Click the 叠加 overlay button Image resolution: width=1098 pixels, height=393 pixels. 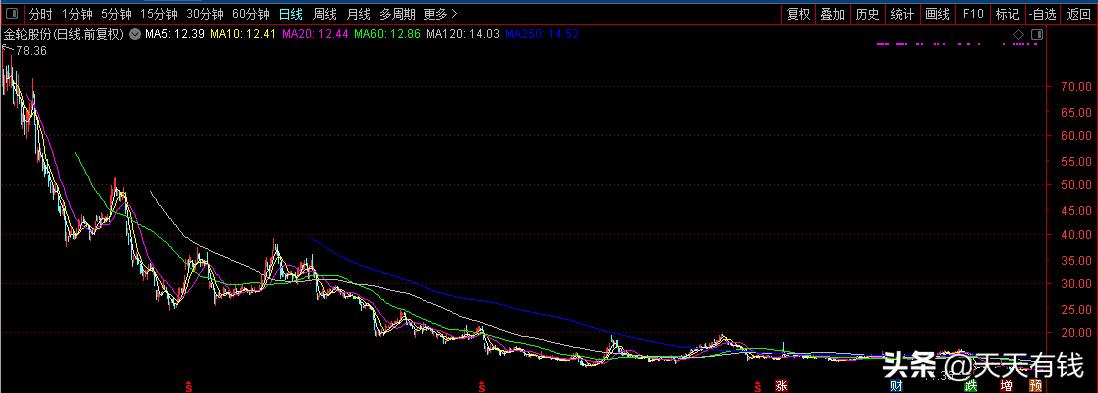[x=833, y=14]
